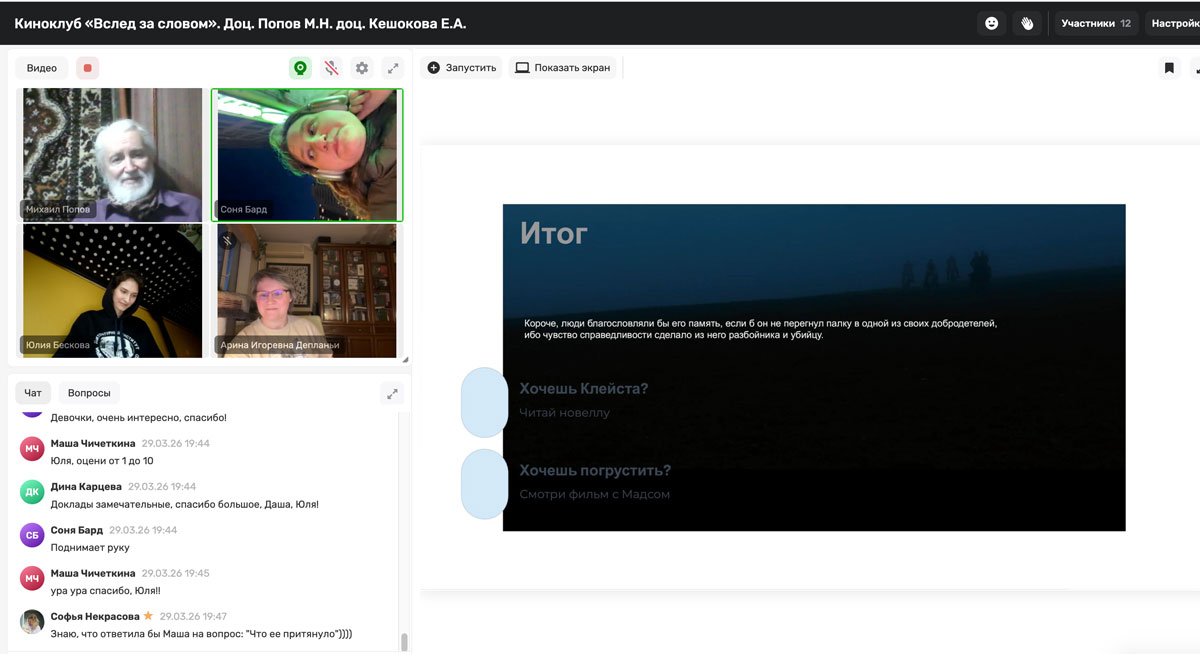Image resolution: width=1200 pixels, height=654 pixels.
Task: Open the Настройки menu in header
Action: coord(1174,23)
